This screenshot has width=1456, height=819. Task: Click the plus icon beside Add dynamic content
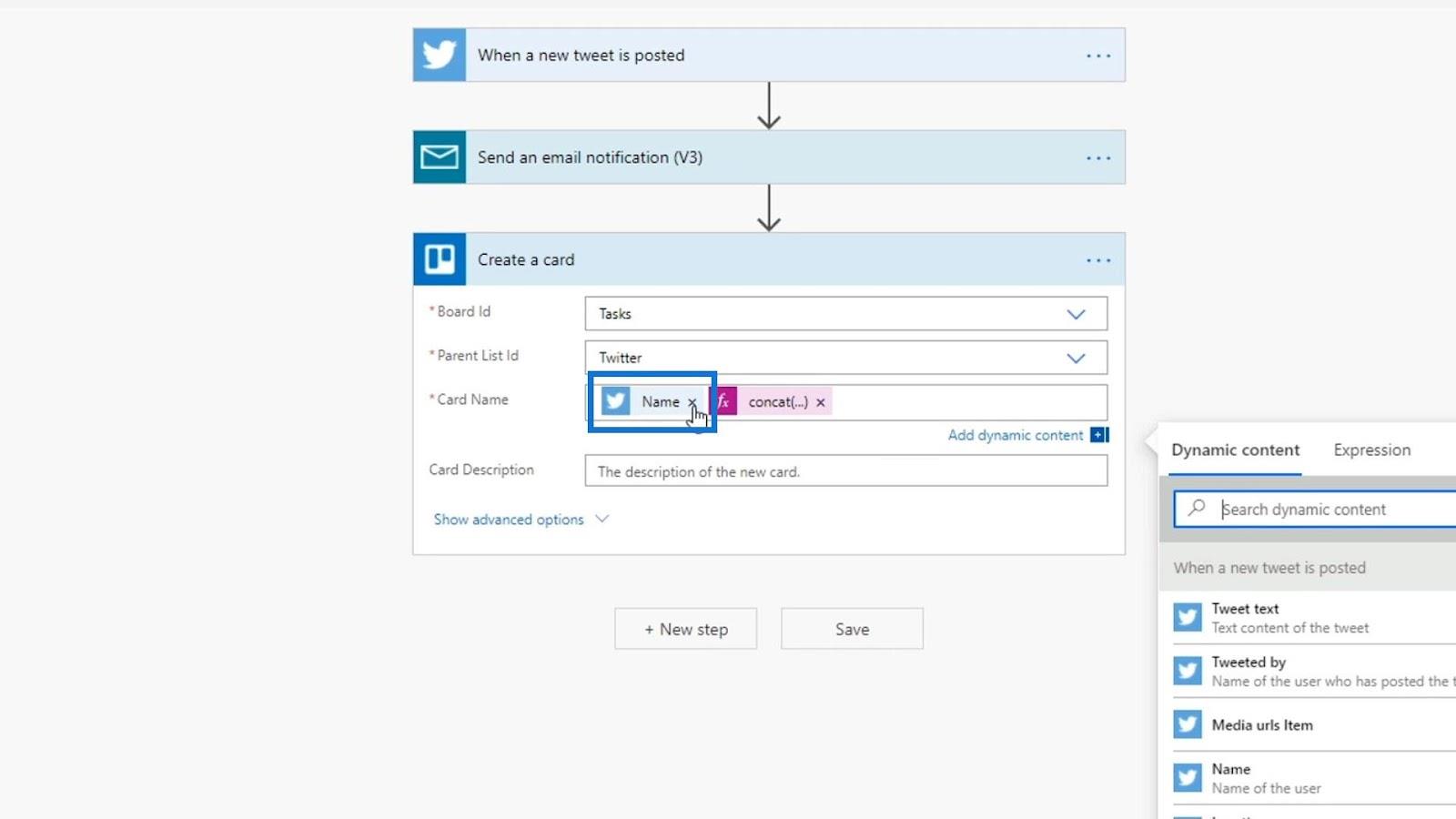(x=1099, y=435)
